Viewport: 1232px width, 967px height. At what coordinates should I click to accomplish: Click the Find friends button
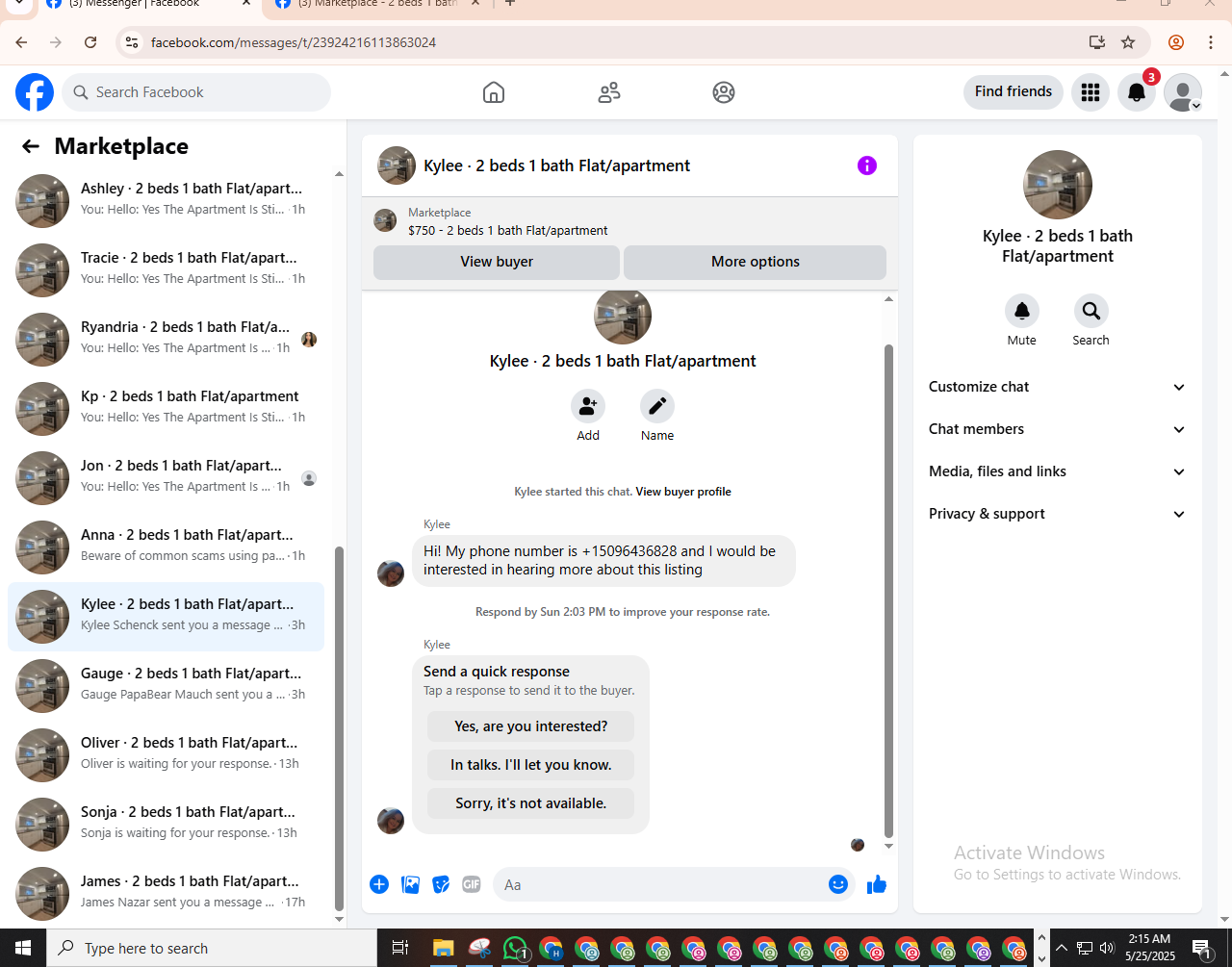click(1014, 92)
